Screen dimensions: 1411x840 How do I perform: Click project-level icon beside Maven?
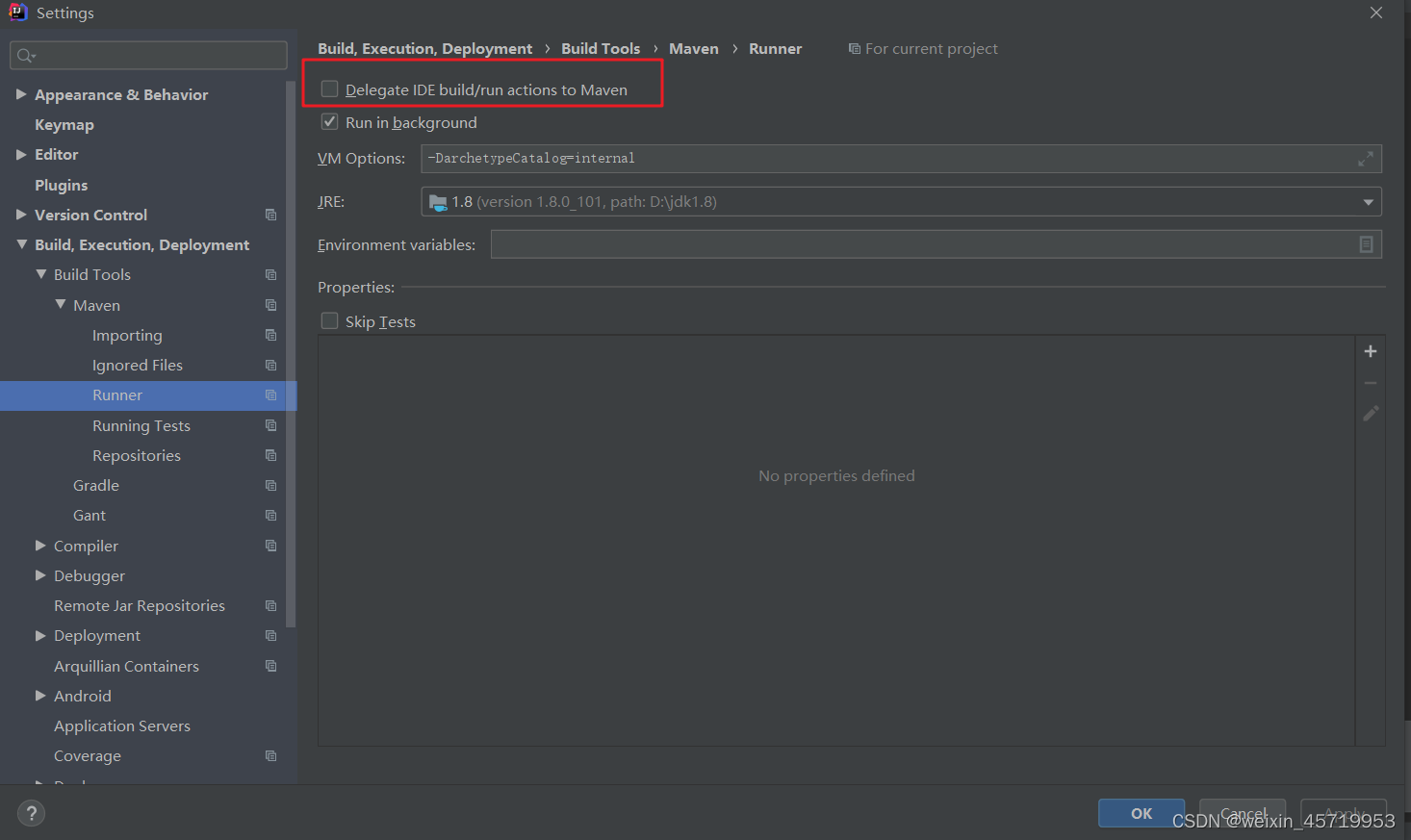click(x=270, y=305)
